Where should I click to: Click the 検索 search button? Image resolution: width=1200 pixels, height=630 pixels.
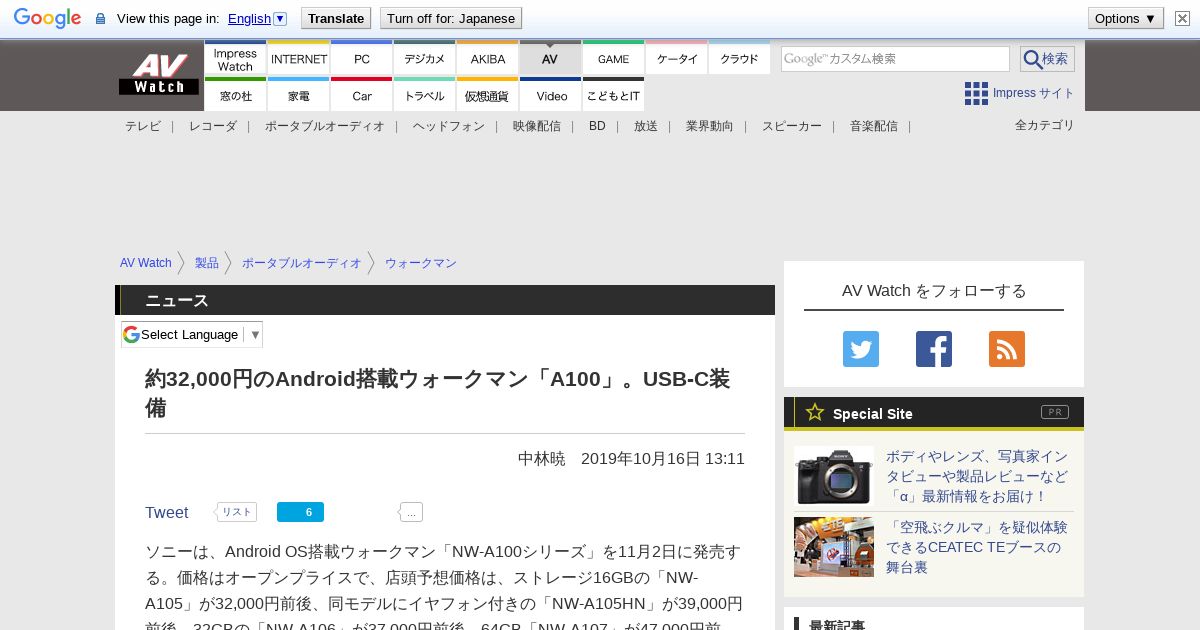1047,59
